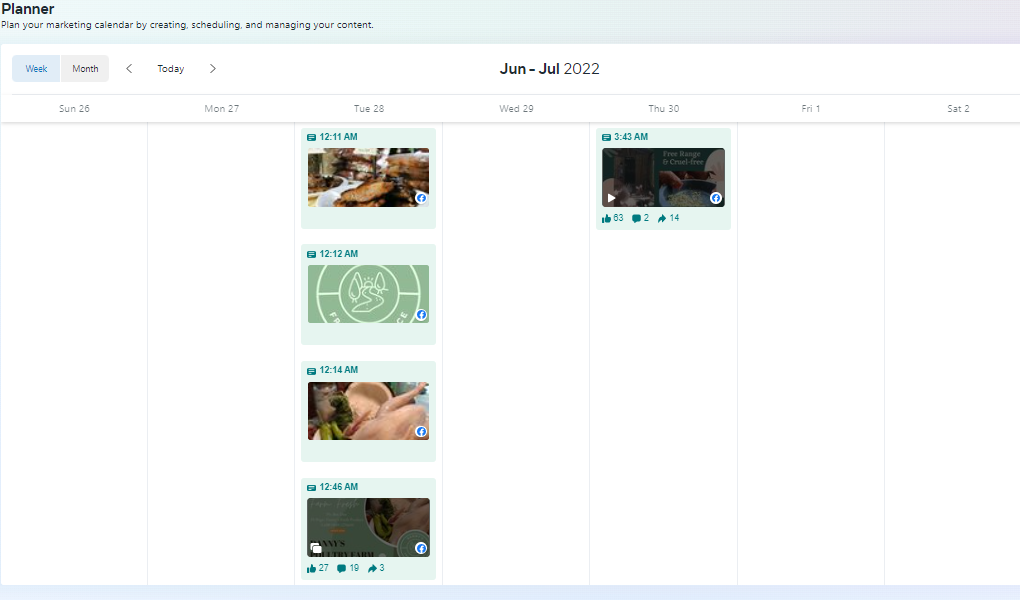Click Facebook badge on 3:43 AM post
This screenshot has height=600, width=1020.
pyautogui.click(x=716, y=198)
